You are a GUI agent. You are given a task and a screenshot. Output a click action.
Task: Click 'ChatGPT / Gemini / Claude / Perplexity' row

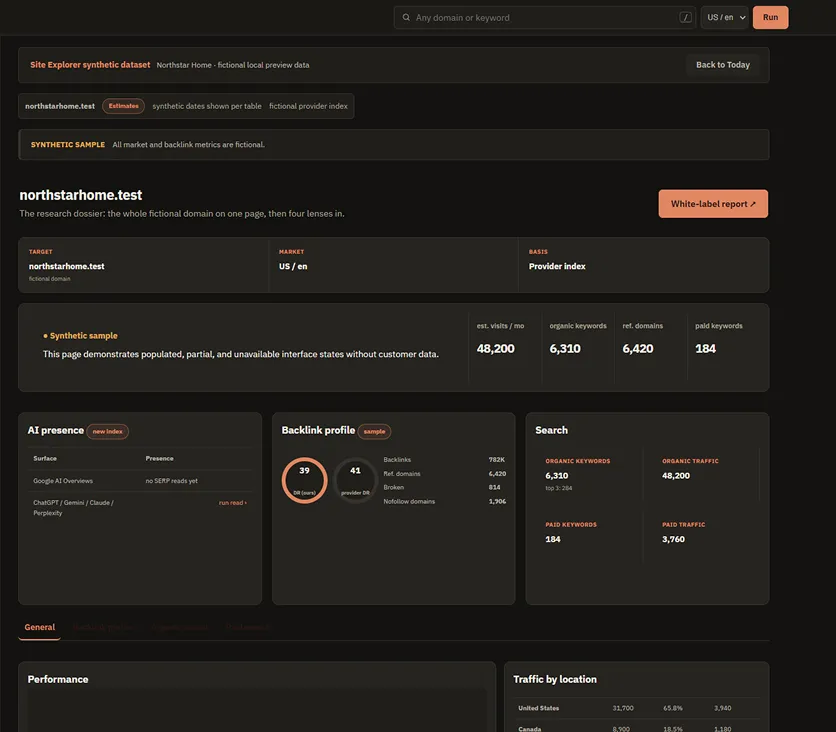[x=140, y=508]
